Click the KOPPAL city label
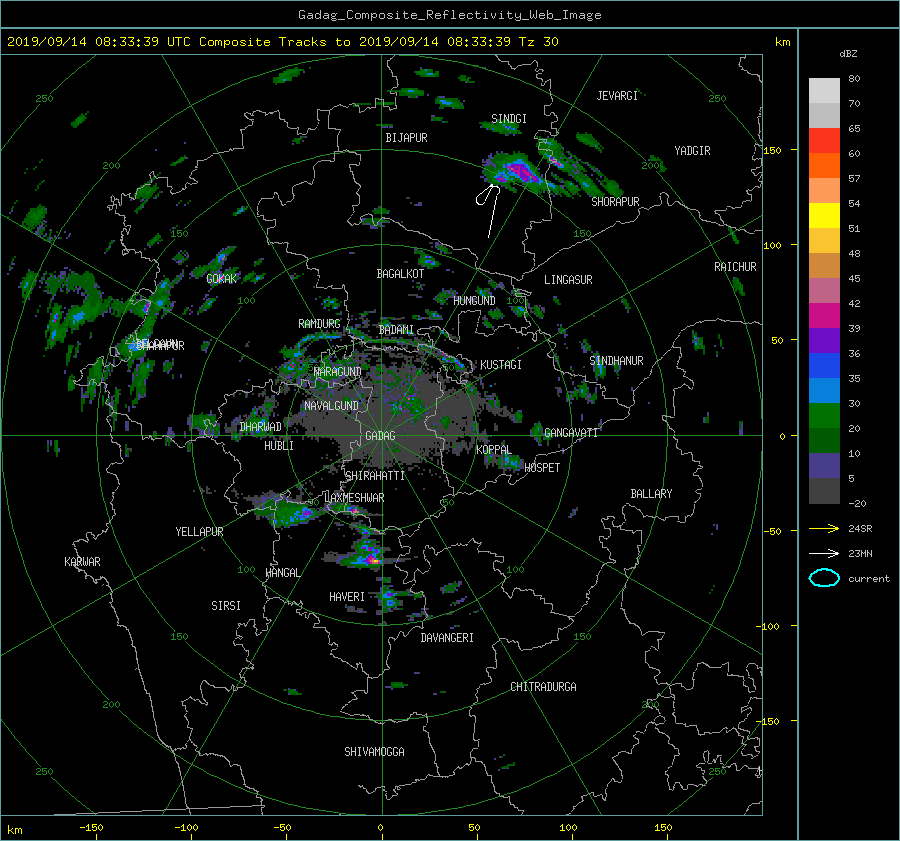 click(x=494, y=449)
